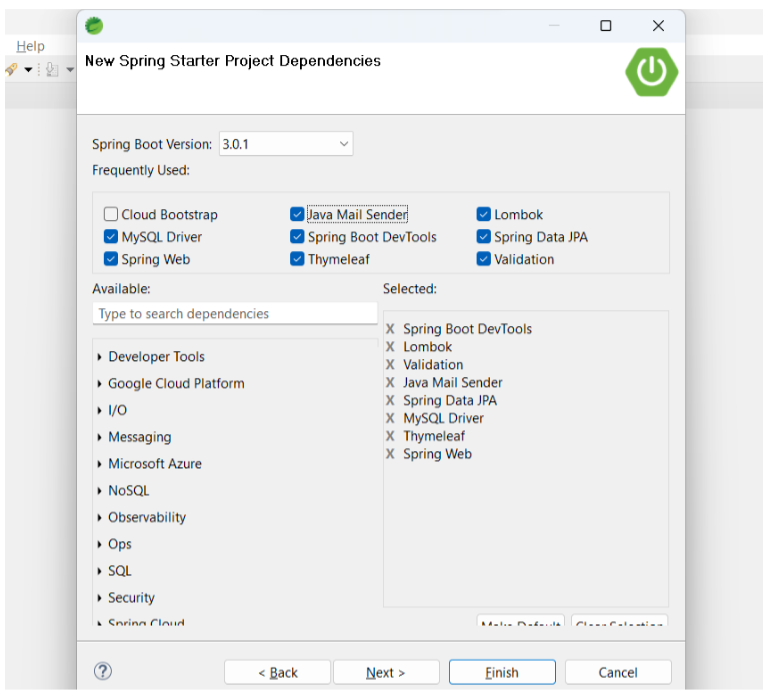
Task: Expand the Messaging category
Action: pos(100,437)
